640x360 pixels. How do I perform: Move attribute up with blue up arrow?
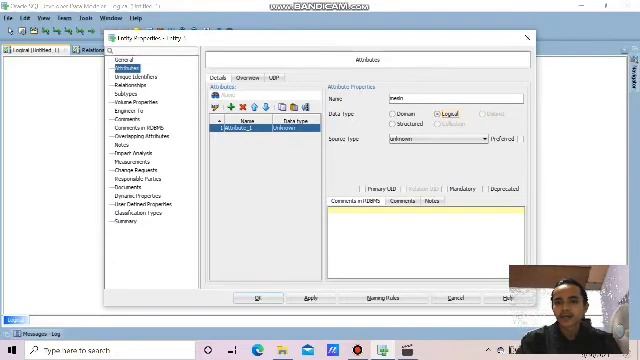pyautogui.click(x=254, y=107)
